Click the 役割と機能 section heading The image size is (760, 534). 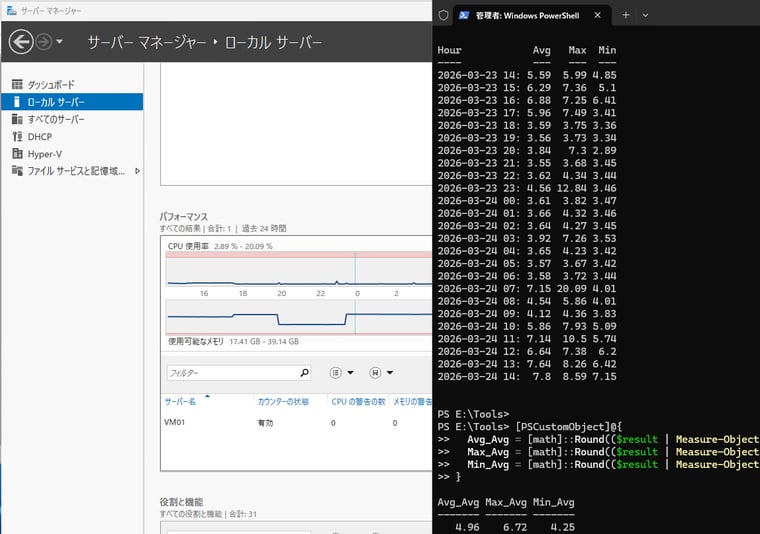click(181, 502)
